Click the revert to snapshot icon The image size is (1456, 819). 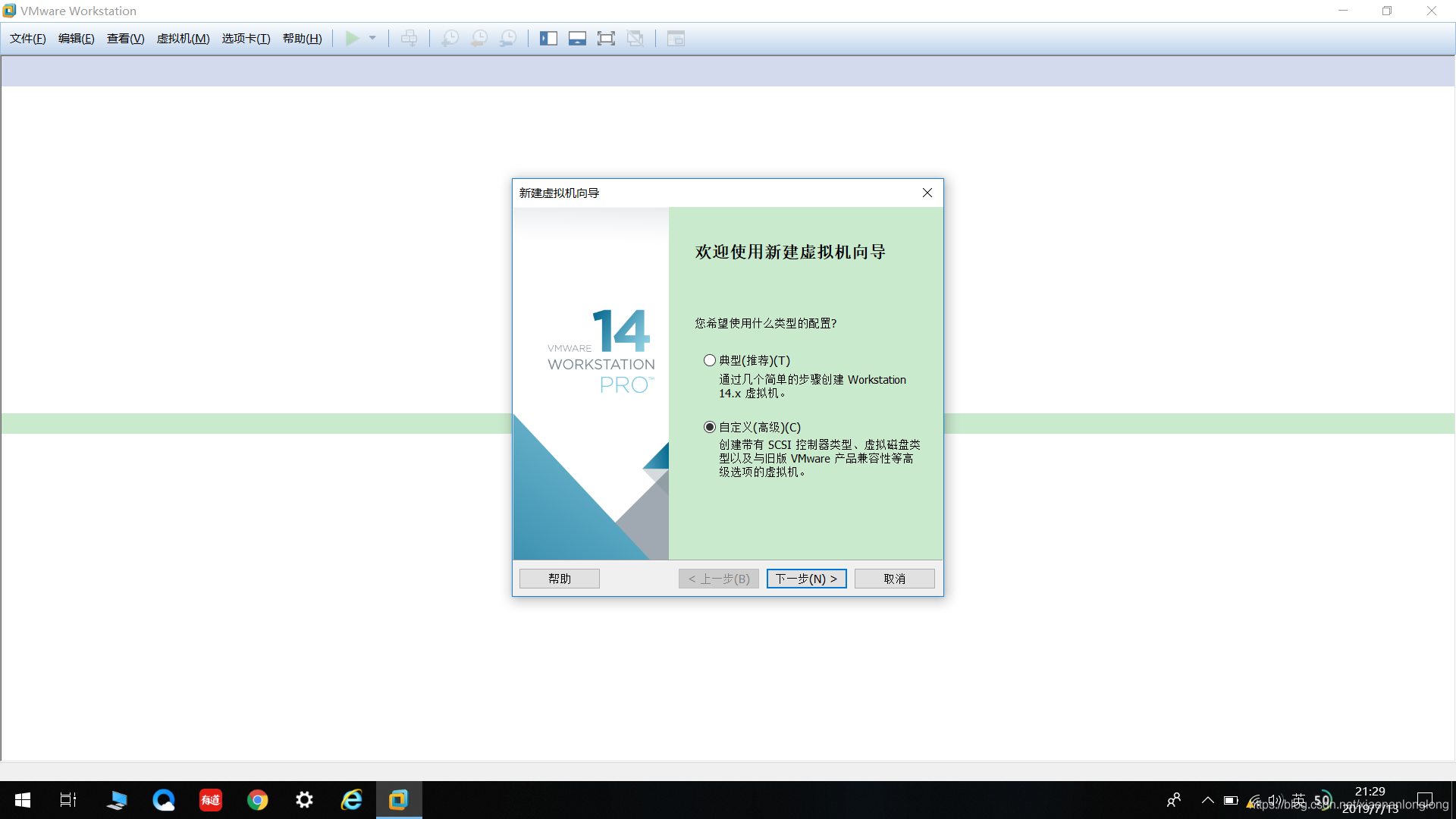point(479,39)
